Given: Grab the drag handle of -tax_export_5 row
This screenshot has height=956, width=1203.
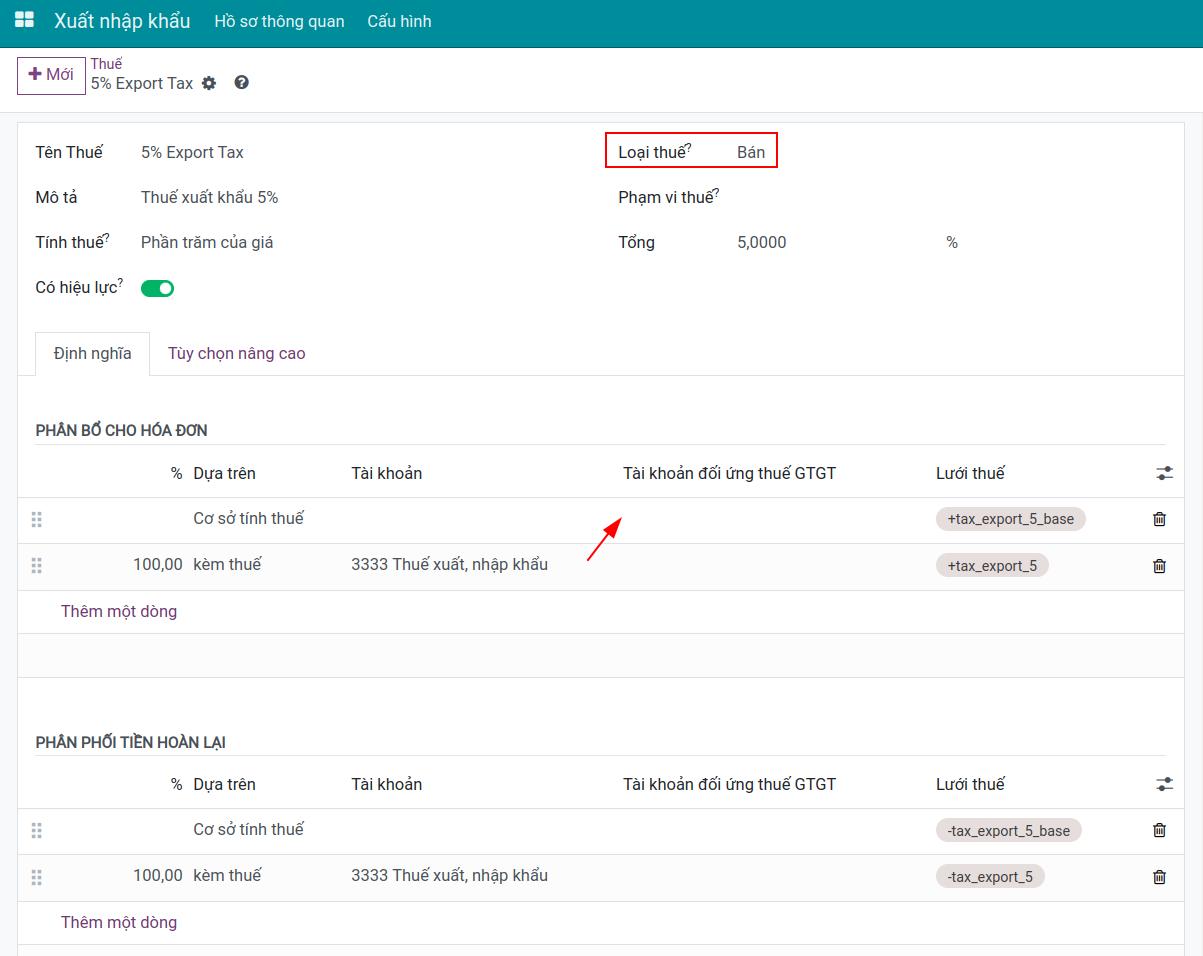Looking at the screenshot, I should pyautogui.click(x=37, y=877).
